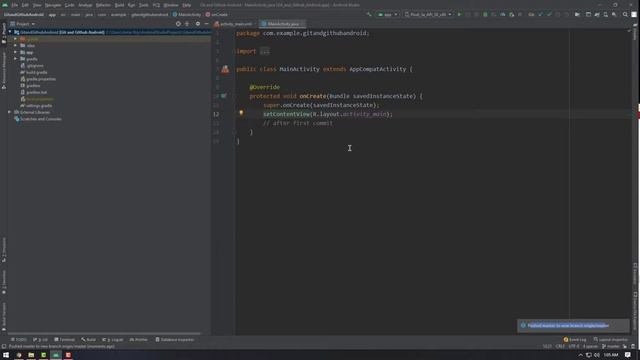Open File Explorer from the taskbar
The height and width of the screenshot is (360, 640).
coord(31,355)
